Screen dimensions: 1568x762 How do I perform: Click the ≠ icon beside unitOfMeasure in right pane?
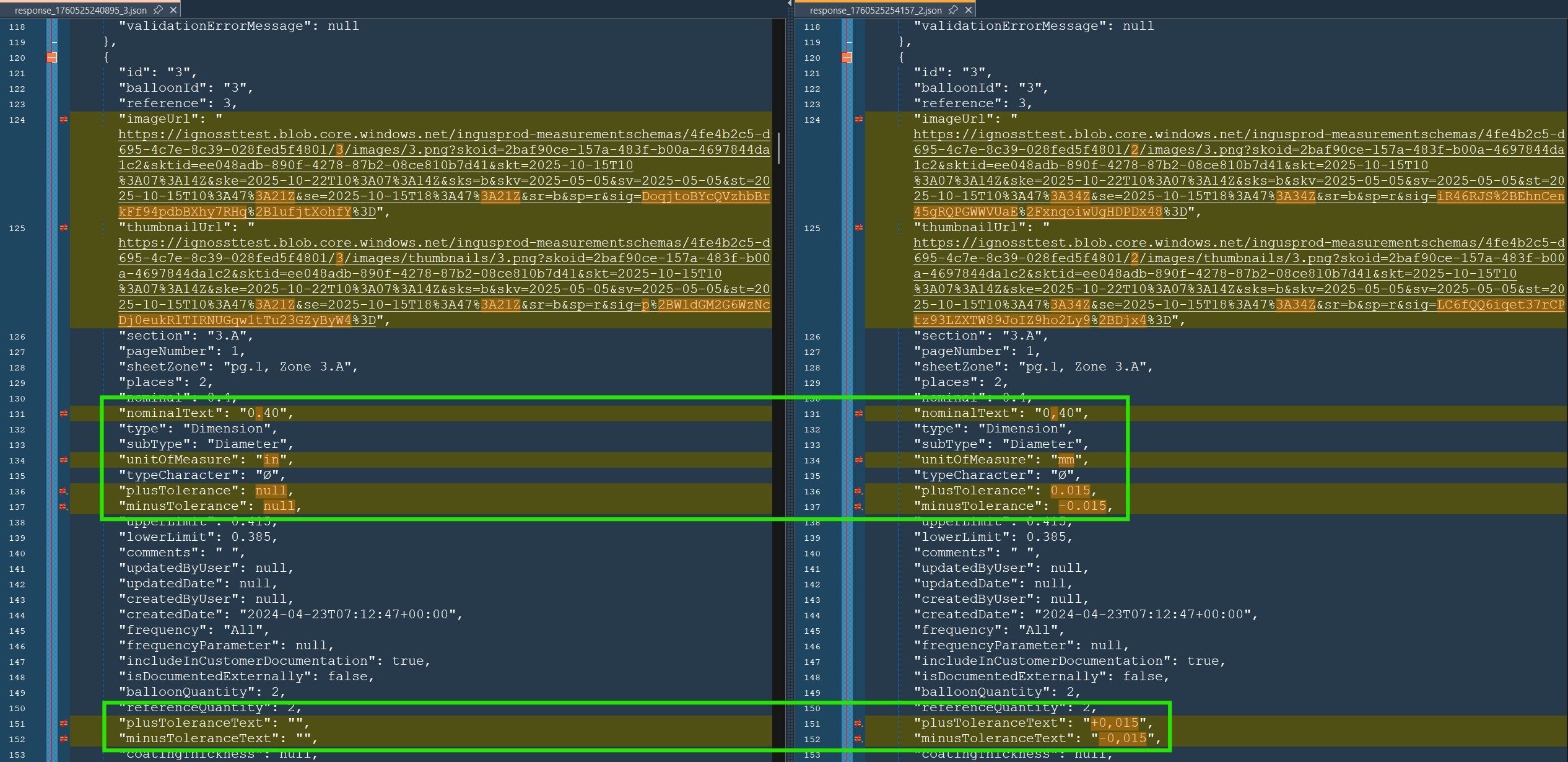tap(858, 460)
